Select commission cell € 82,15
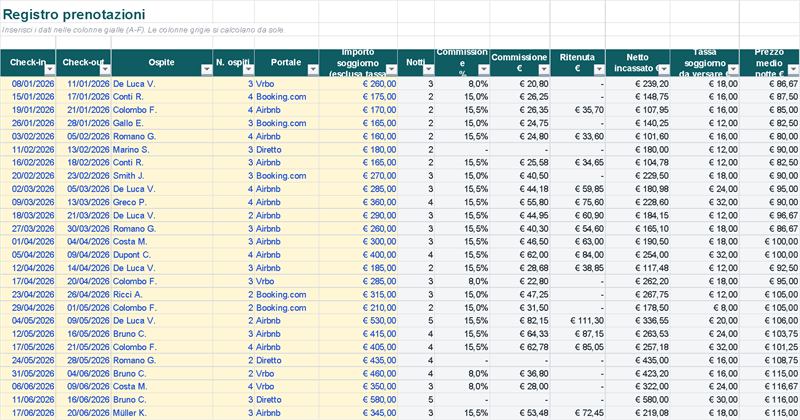This screenshot has height=420, width=800. (x=520, y=320)
